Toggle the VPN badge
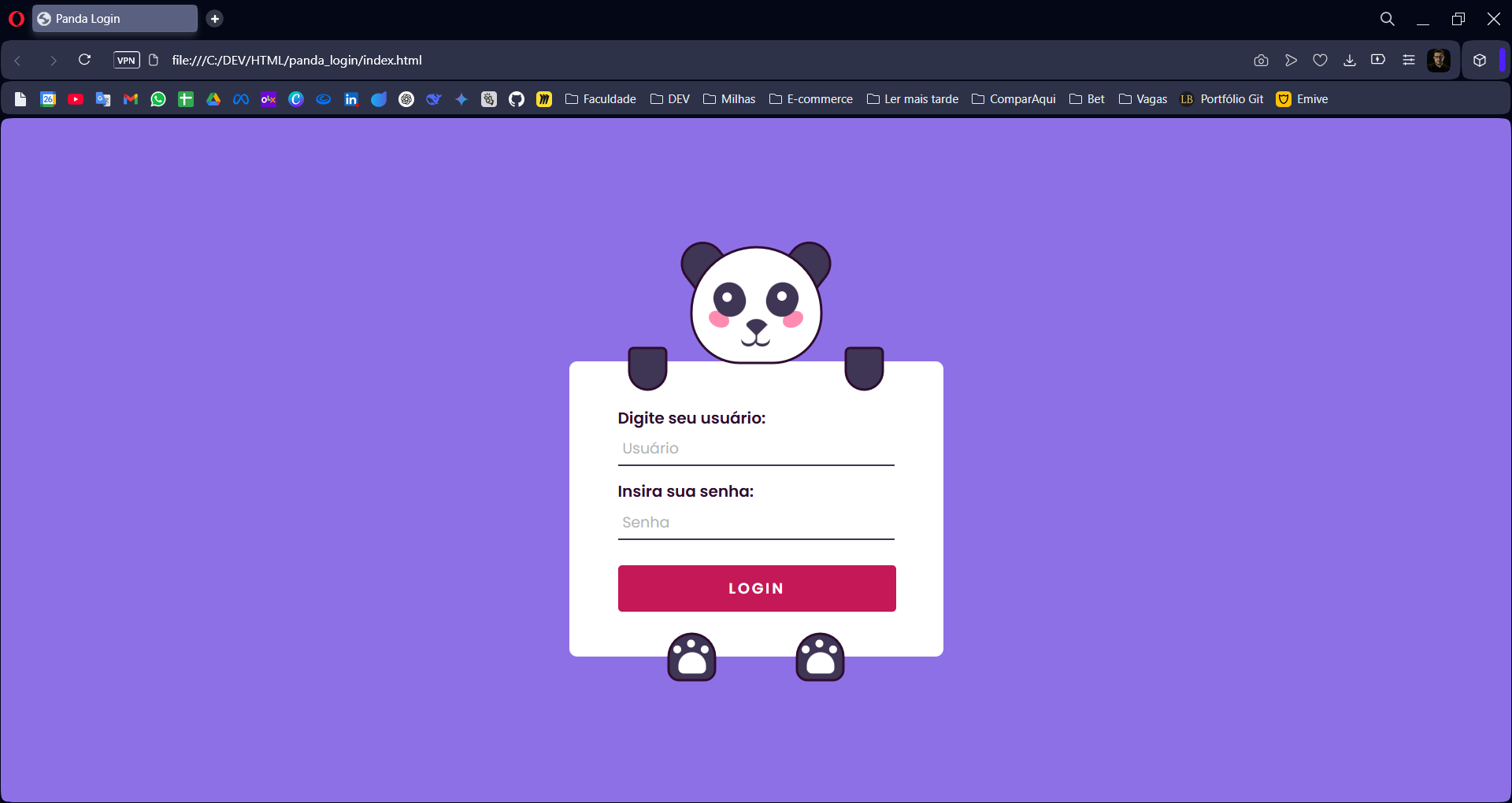1512x803 pixels. pyautogui.click(x=127, y=61)
